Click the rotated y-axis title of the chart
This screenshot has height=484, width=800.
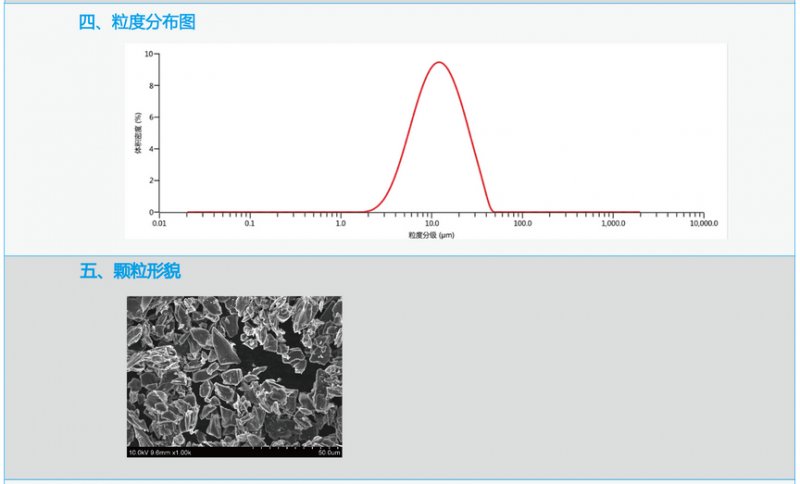pos(138,133)
